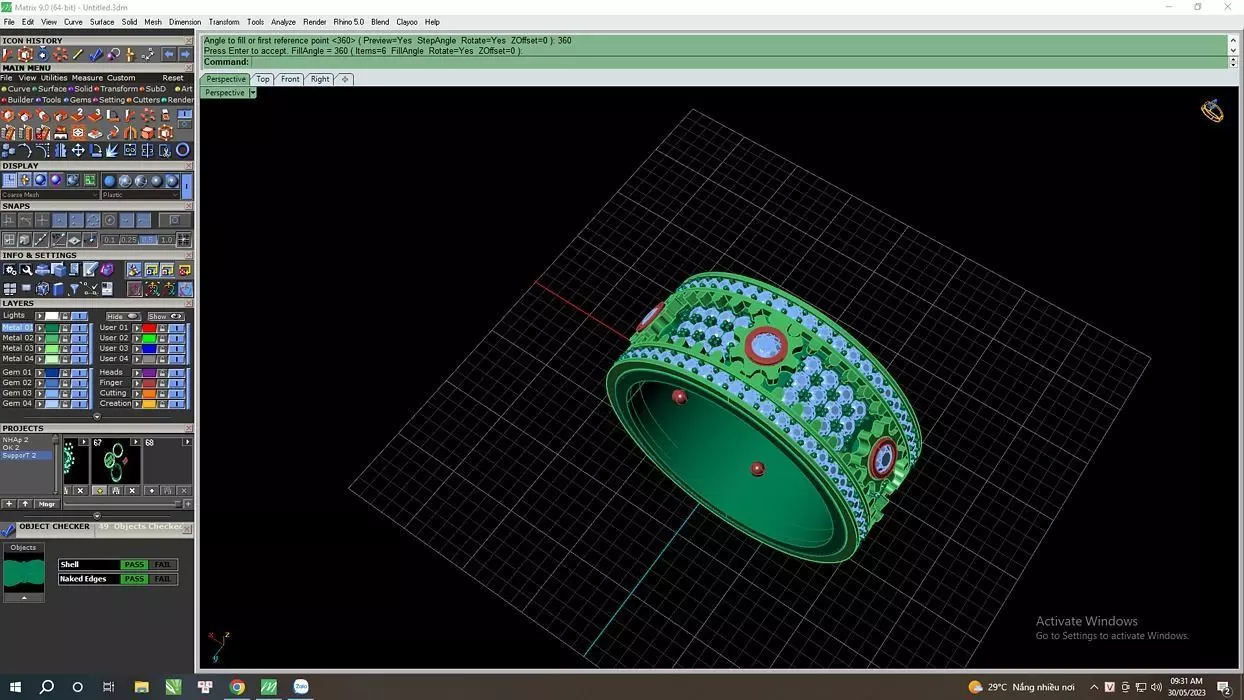Pick the first blue material sphere
Image resolution: width=1244 pixels, height=700 pixels.
tap(109, 181)
